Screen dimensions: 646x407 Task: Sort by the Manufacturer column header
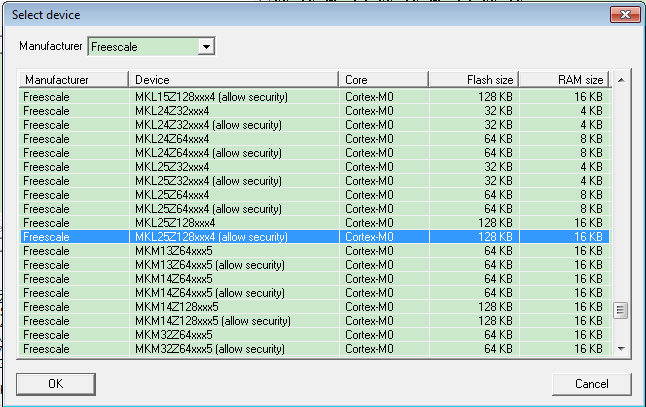(74, 80)
